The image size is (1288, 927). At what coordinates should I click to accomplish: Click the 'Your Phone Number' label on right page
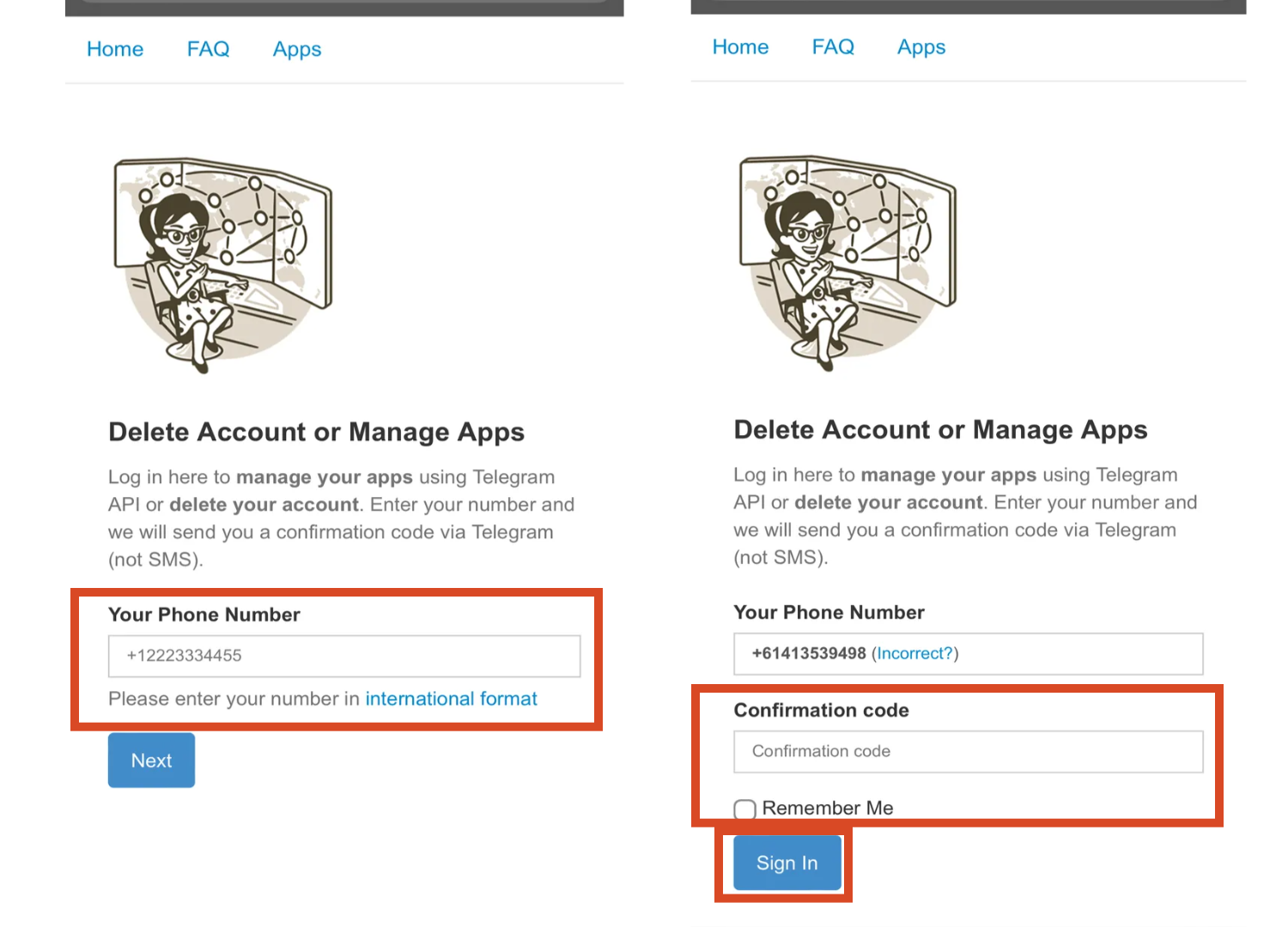[x=829, y=613]
